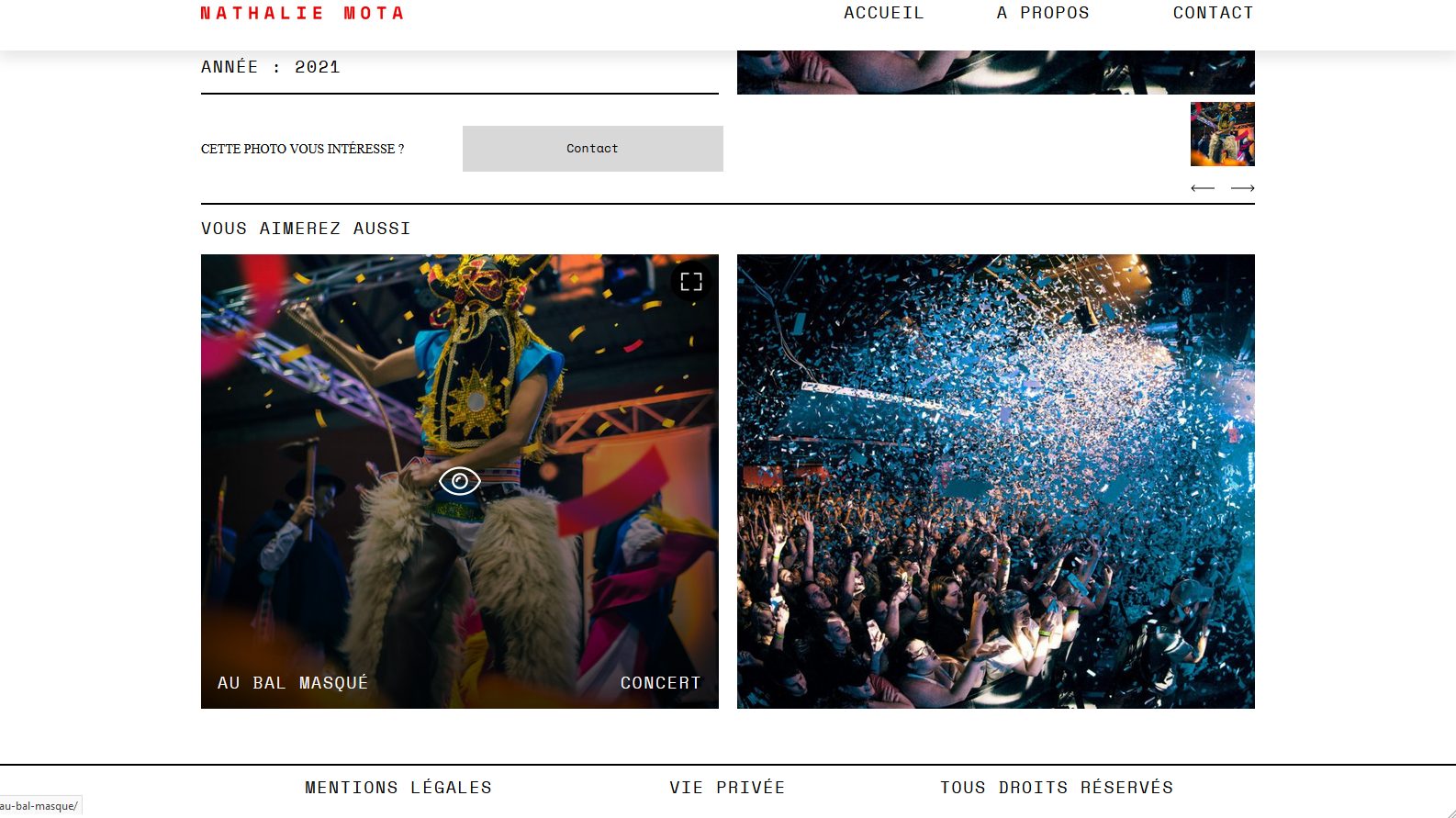This screenshot has height=818, width=1456.
Task: Click the Nathalie Mota logo
Action: pos(302,13)
